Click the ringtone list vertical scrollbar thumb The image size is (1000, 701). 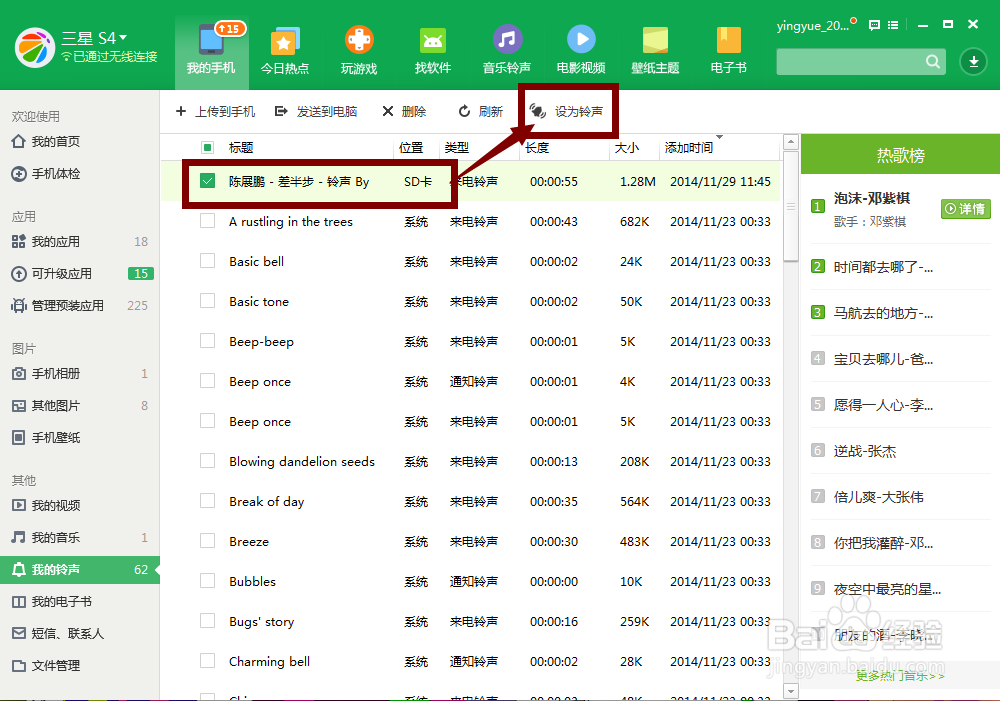coord(791,206)
